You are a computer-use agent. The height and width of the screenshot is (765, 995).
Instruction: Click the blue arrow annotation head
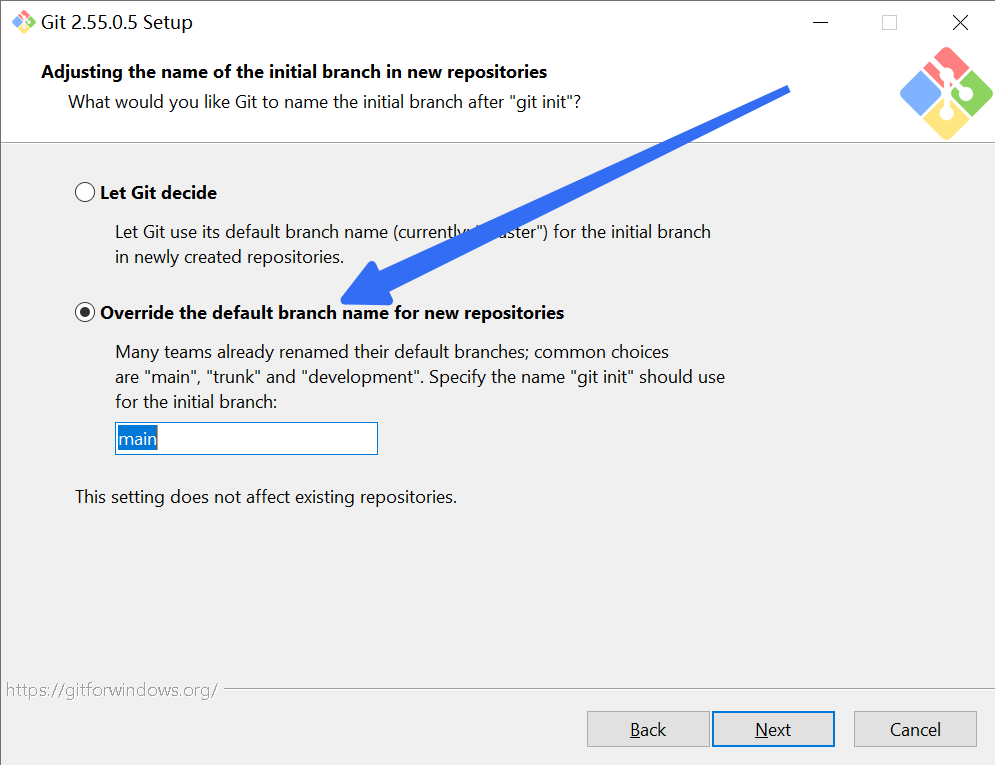(368, 284)
